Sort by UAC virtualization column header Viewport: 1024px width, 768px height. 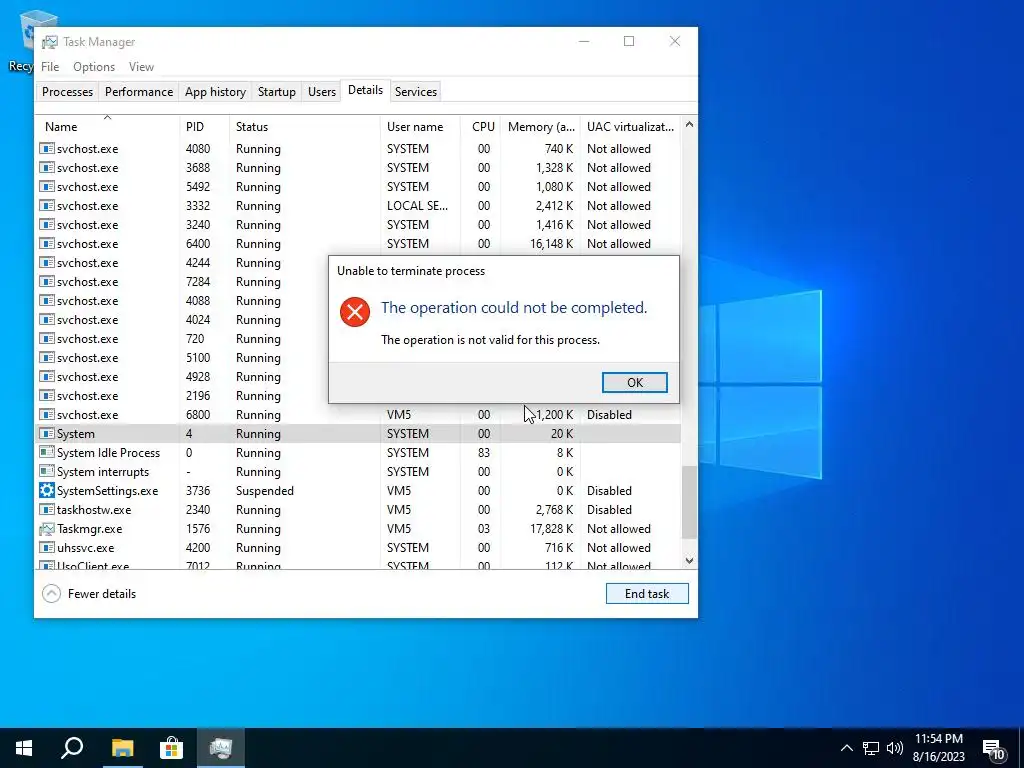[x=630, y=127]
